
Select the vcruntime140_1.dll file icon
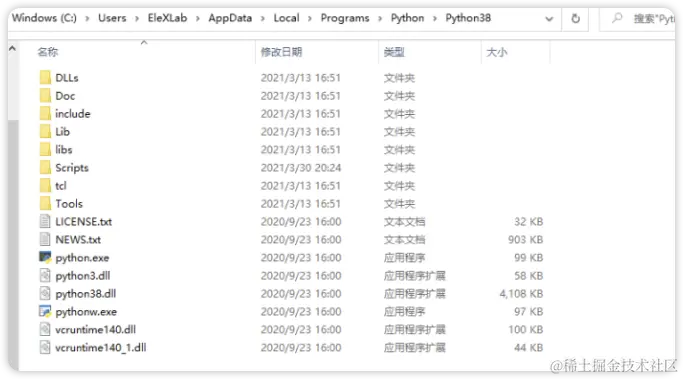[x=45, y=348]
